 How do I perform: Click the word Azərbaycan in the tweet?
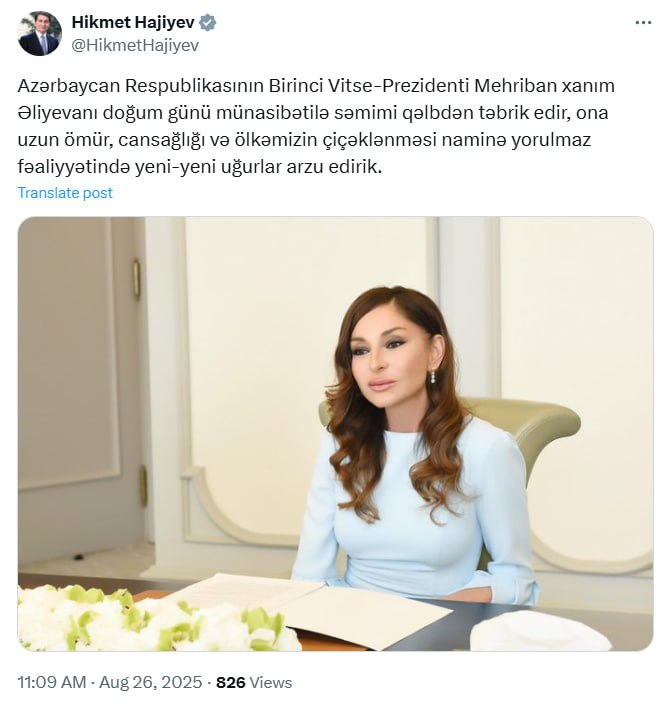pyautogui.click(x=68, y=86)
